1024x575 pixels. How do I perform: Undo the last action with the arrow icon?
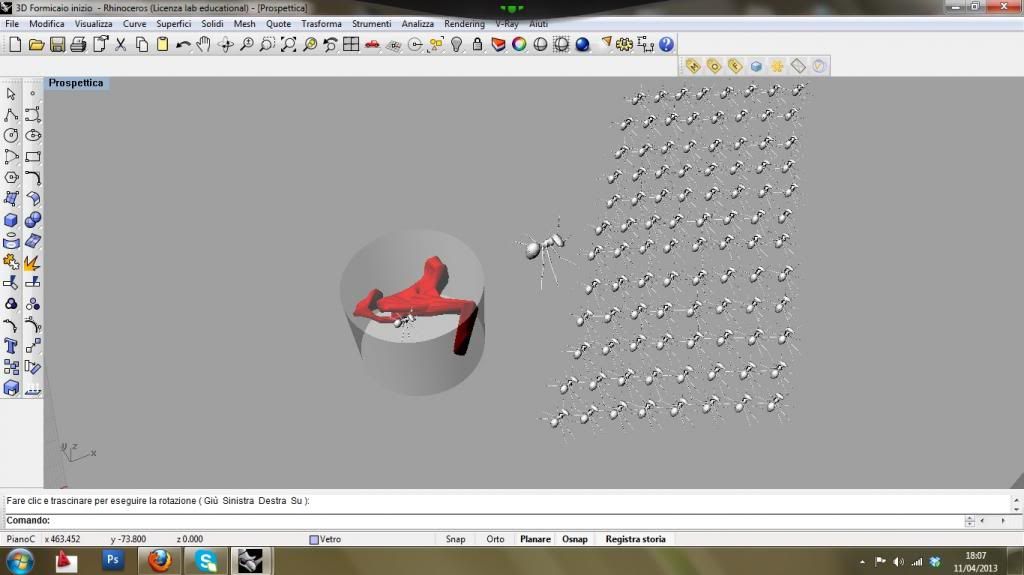(x=184, y=44)
